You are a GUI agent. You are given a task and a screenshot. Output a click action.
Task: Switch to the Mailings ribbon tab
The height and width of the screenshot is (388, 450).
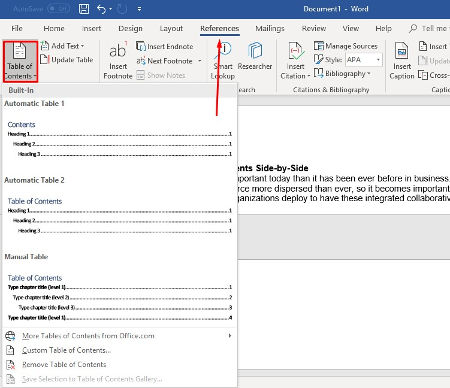point(270,28)
